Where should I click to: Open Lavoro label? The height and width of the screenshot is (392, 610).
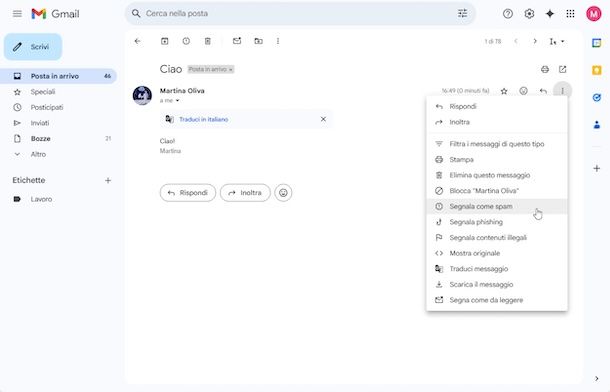coord(58,199)
